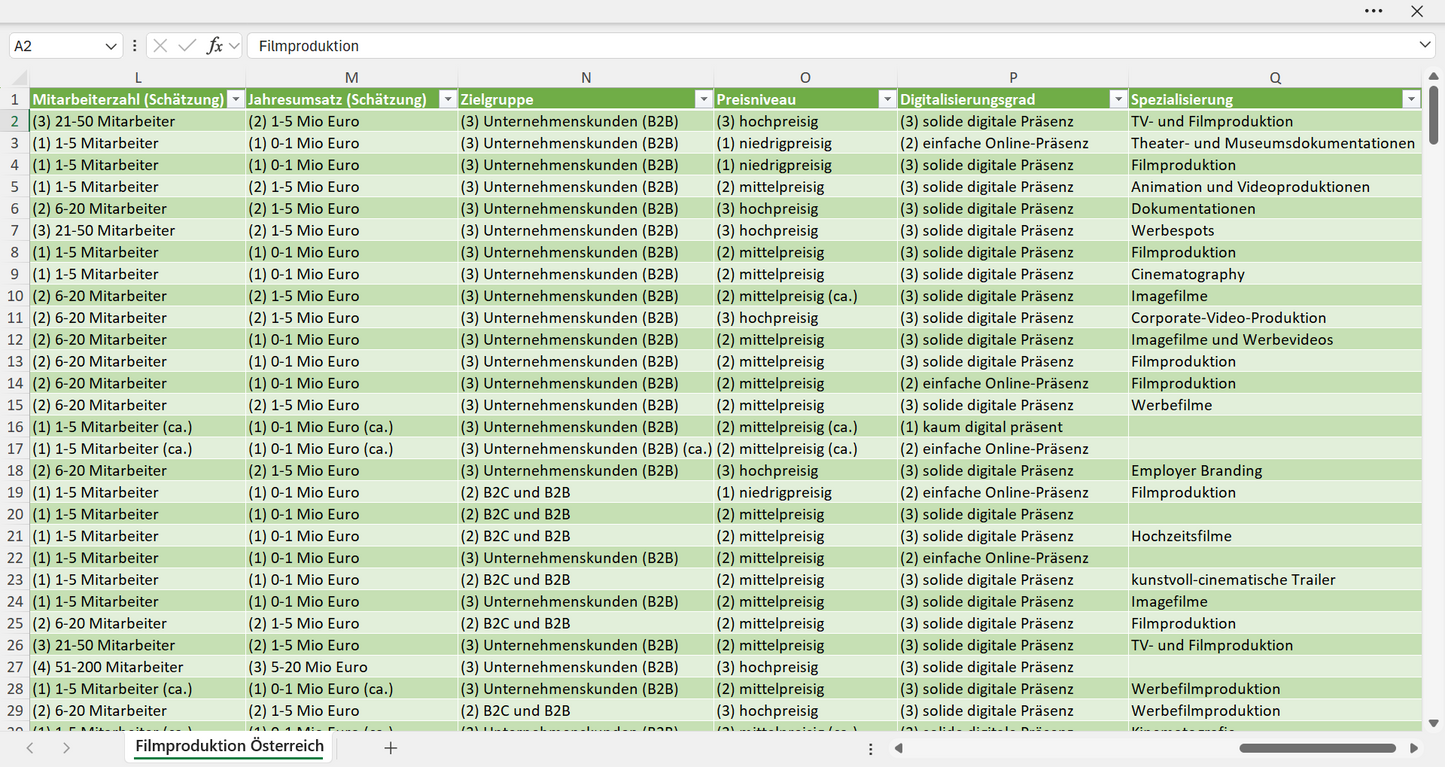Screen dimensions: 1445x767
Task: Switch to Filmproduktion Österreich sheet tab
Action: 229,746
